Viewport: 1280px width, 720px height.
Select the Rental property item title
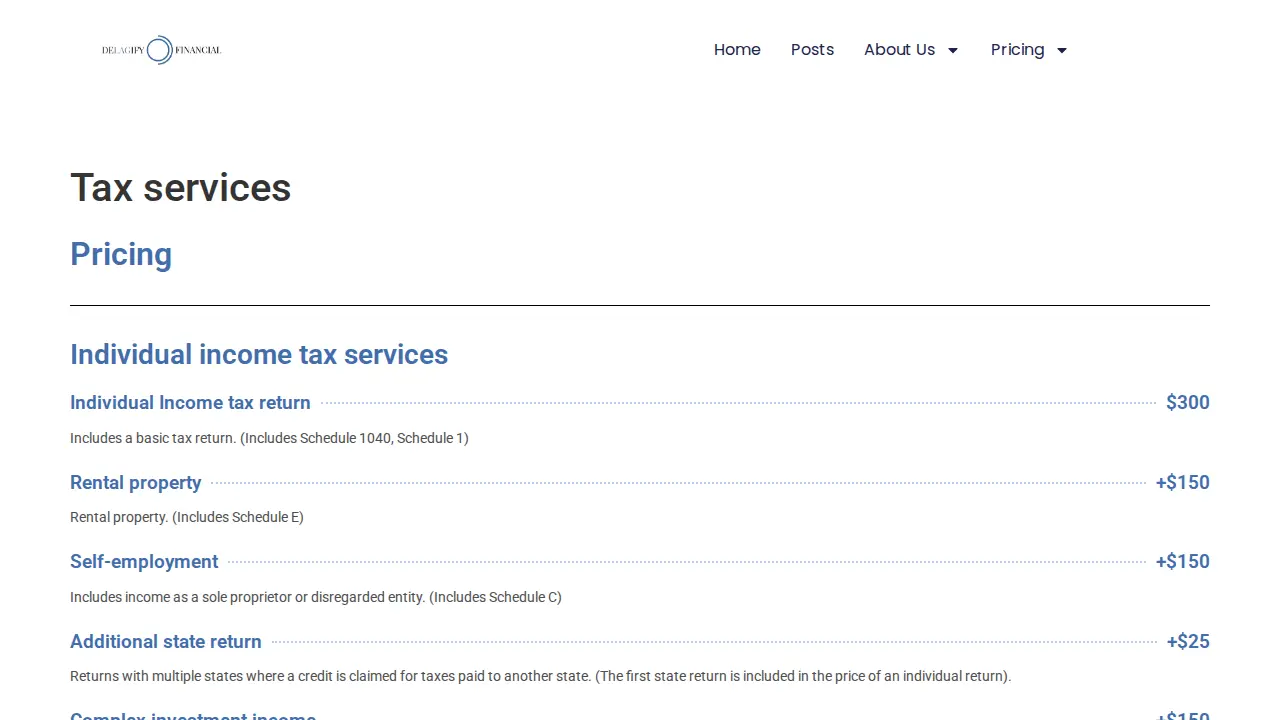coord(136,483)
